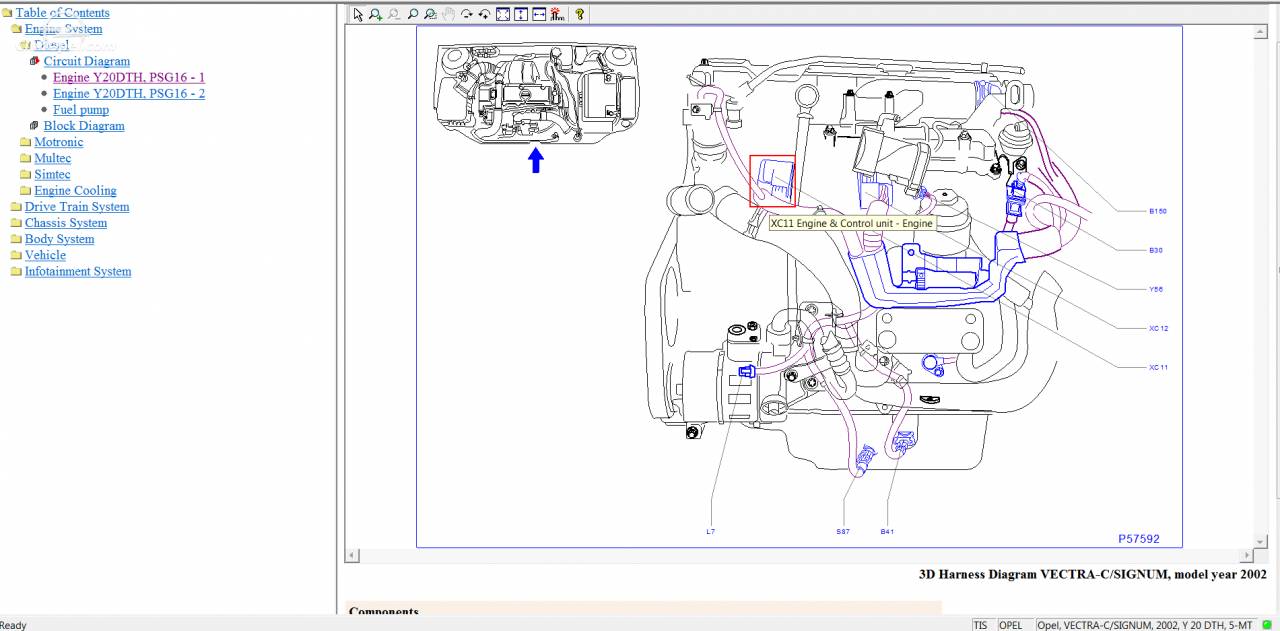Viewport: 1280px width, 631px height.
Task: Open Table of Contents link
Action: pos(62,13)
